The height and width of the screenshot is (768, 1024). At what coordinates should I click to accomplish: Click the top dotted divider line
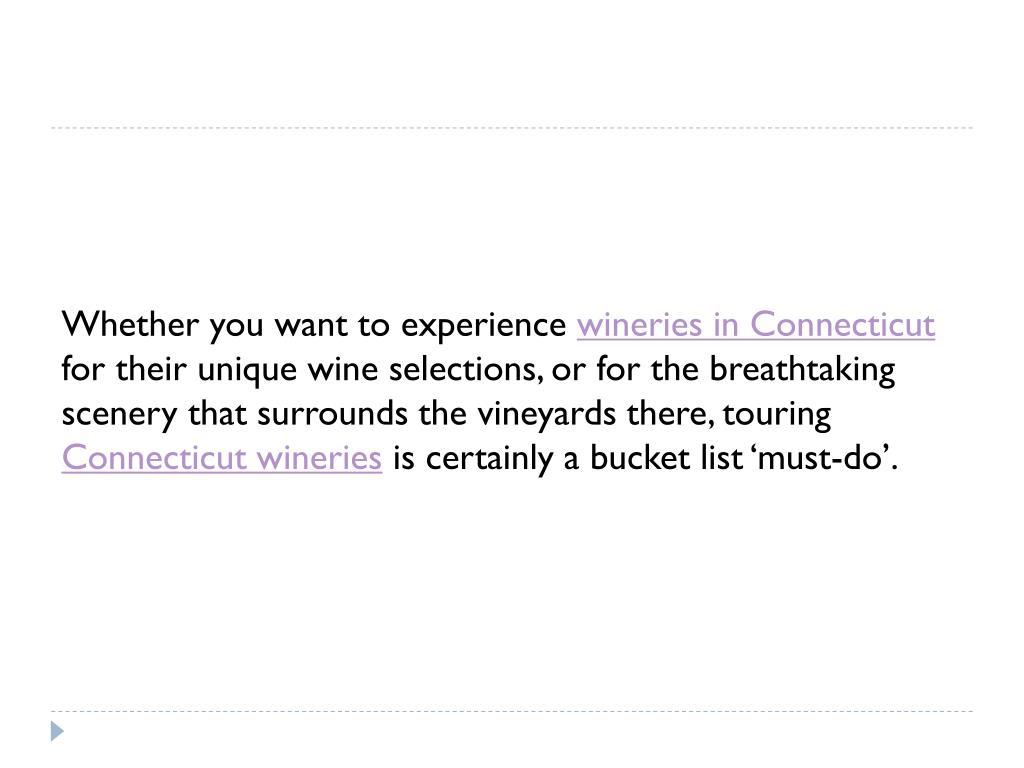tap(512, 127)
